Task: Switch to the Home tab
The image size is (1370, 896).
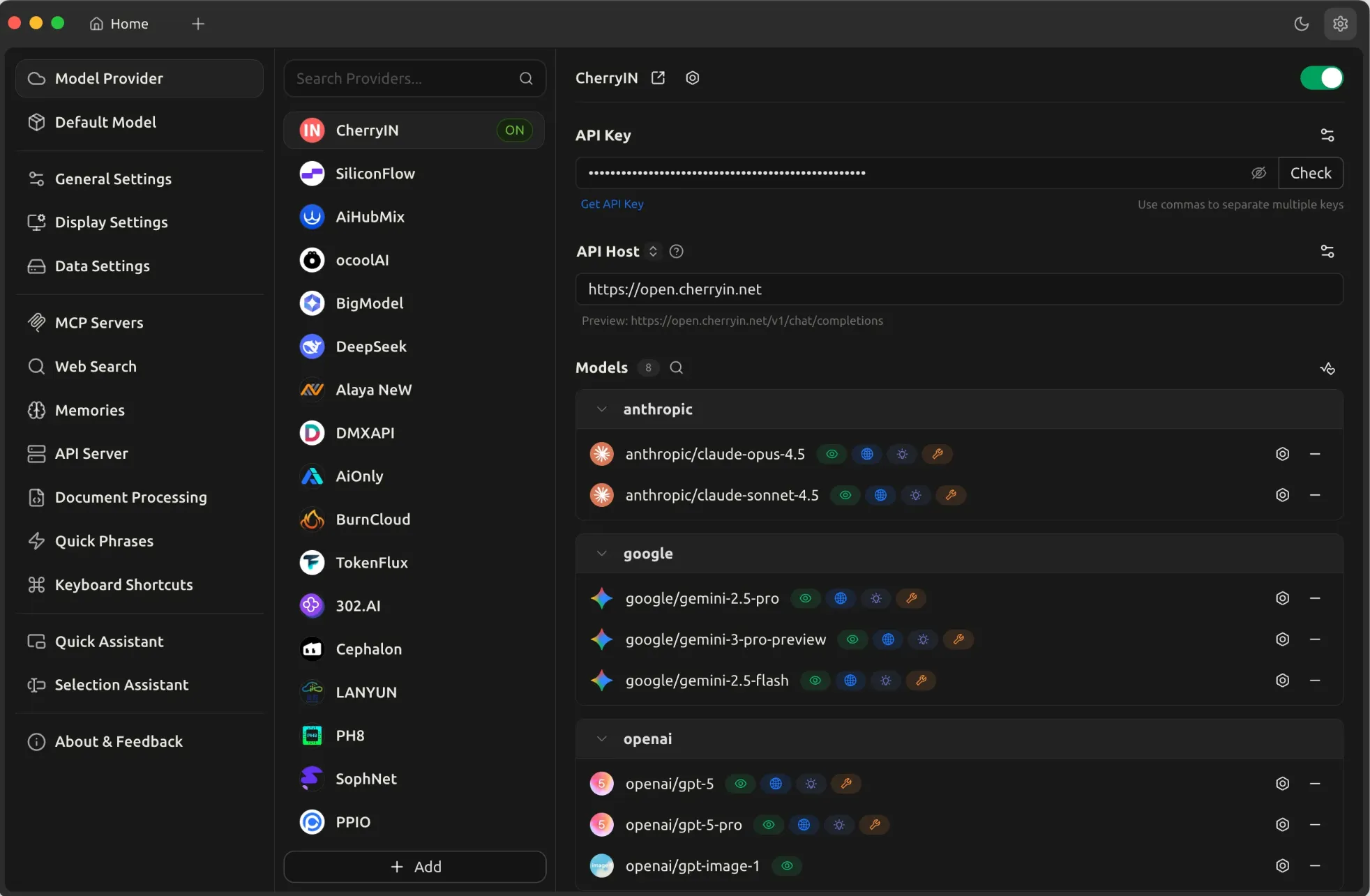Action: click(x=119, y=24)
